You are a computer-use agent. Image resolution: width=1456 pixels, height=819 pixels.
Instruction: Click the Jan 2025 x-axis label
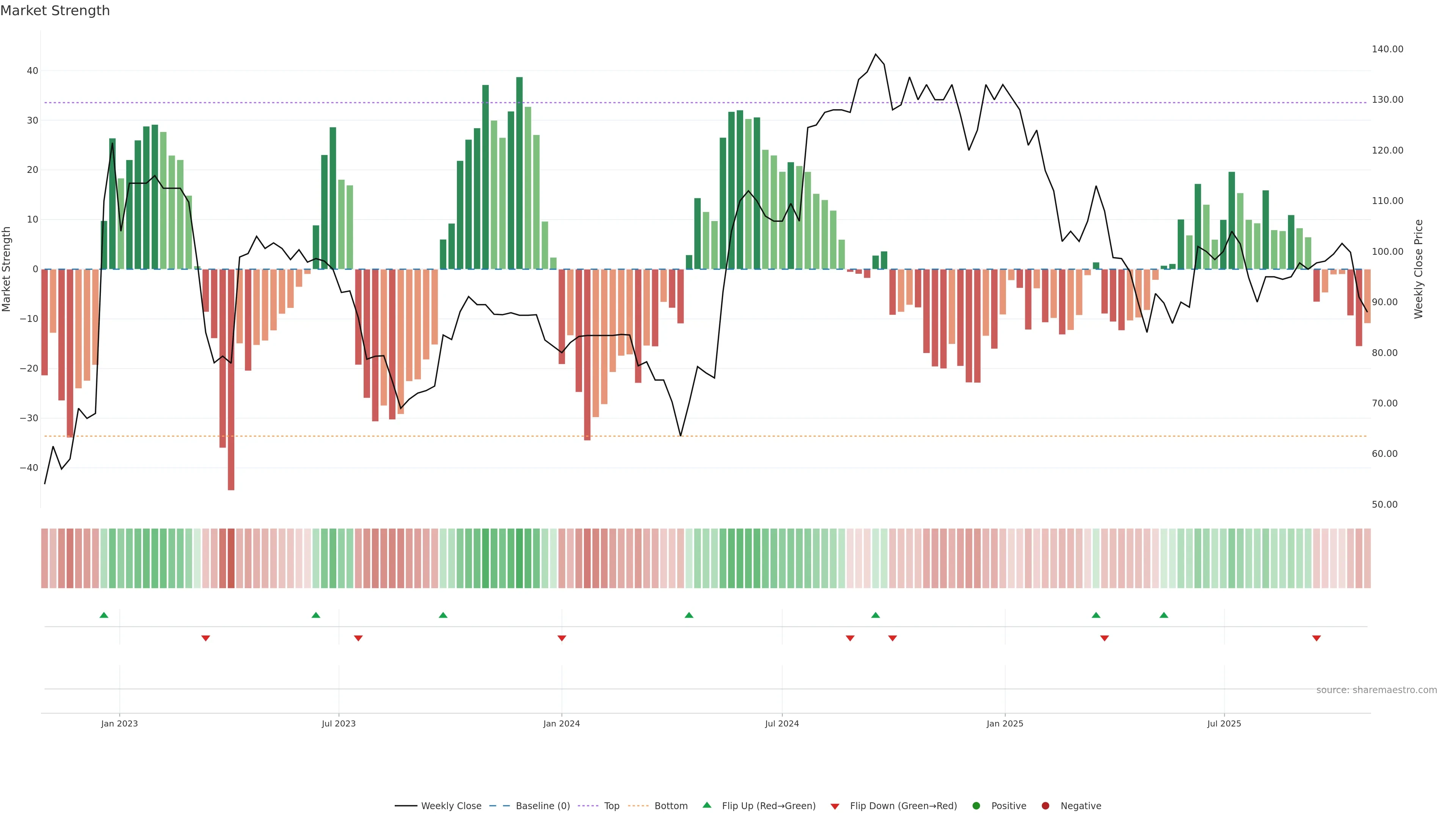[x=1005, y=723]
